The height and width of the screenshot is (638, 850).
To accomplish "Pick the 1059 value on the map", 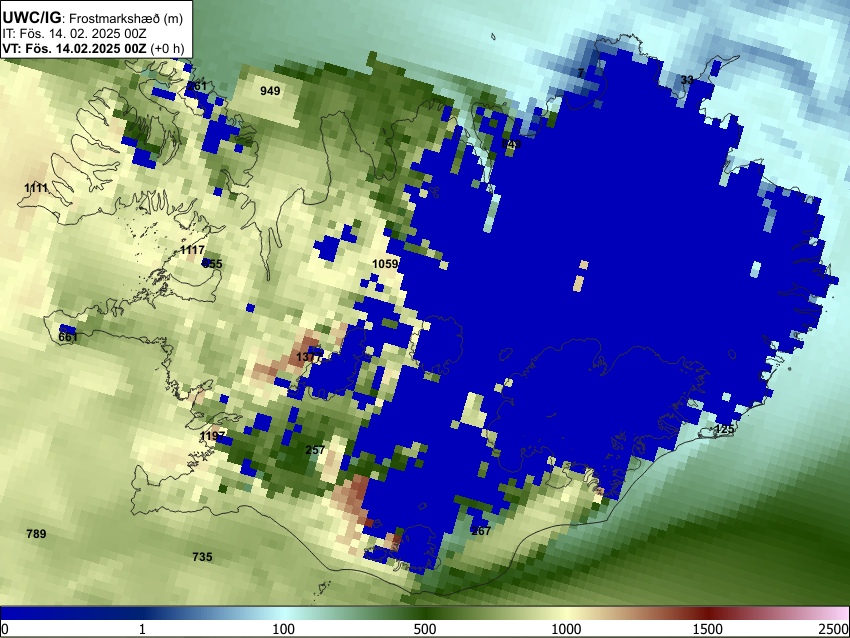I will point(385,264).
